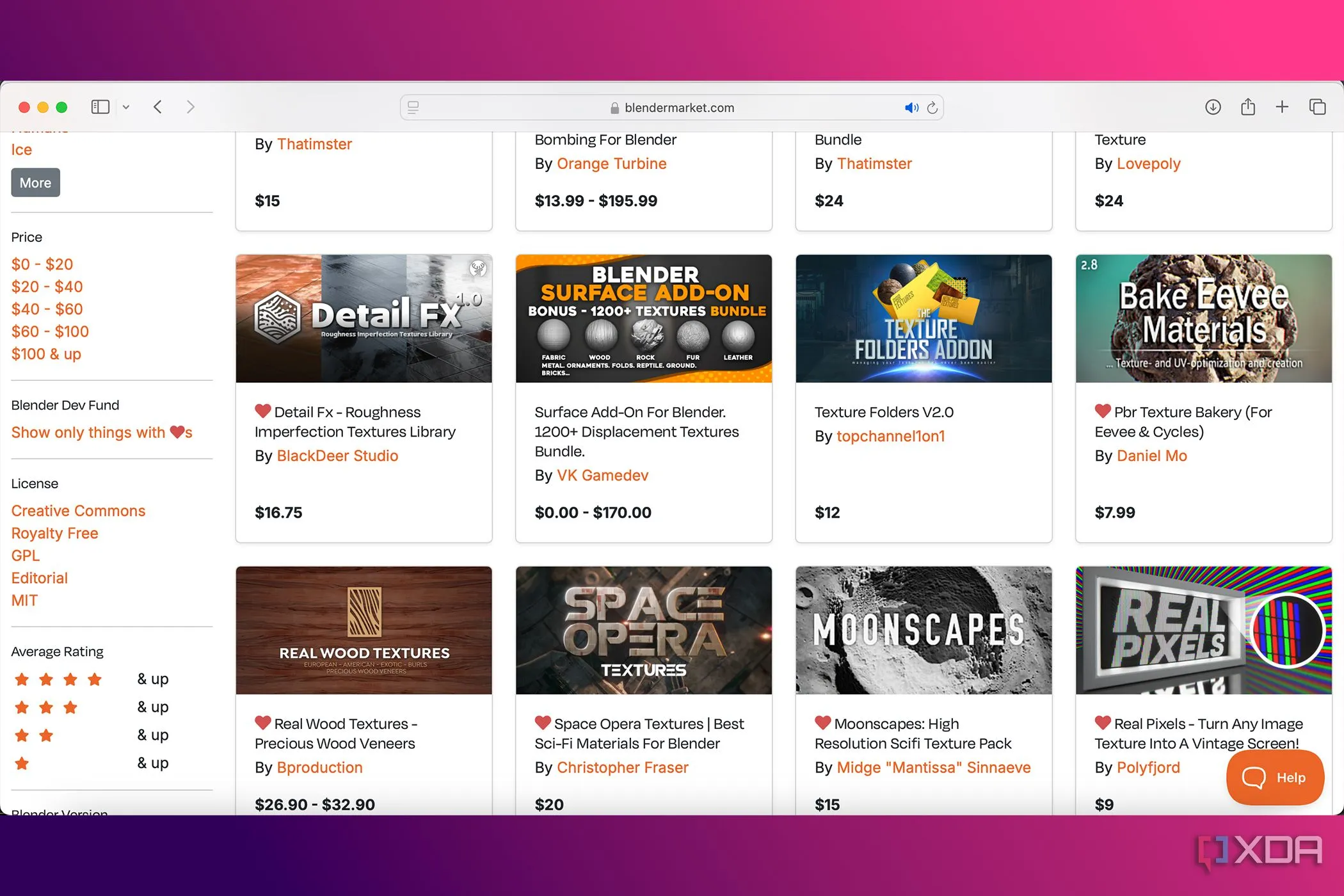Open the Detail FX product thumbnail
Image resolution: width=1344 pixels, height=896 pixels.
coord(364,319)
